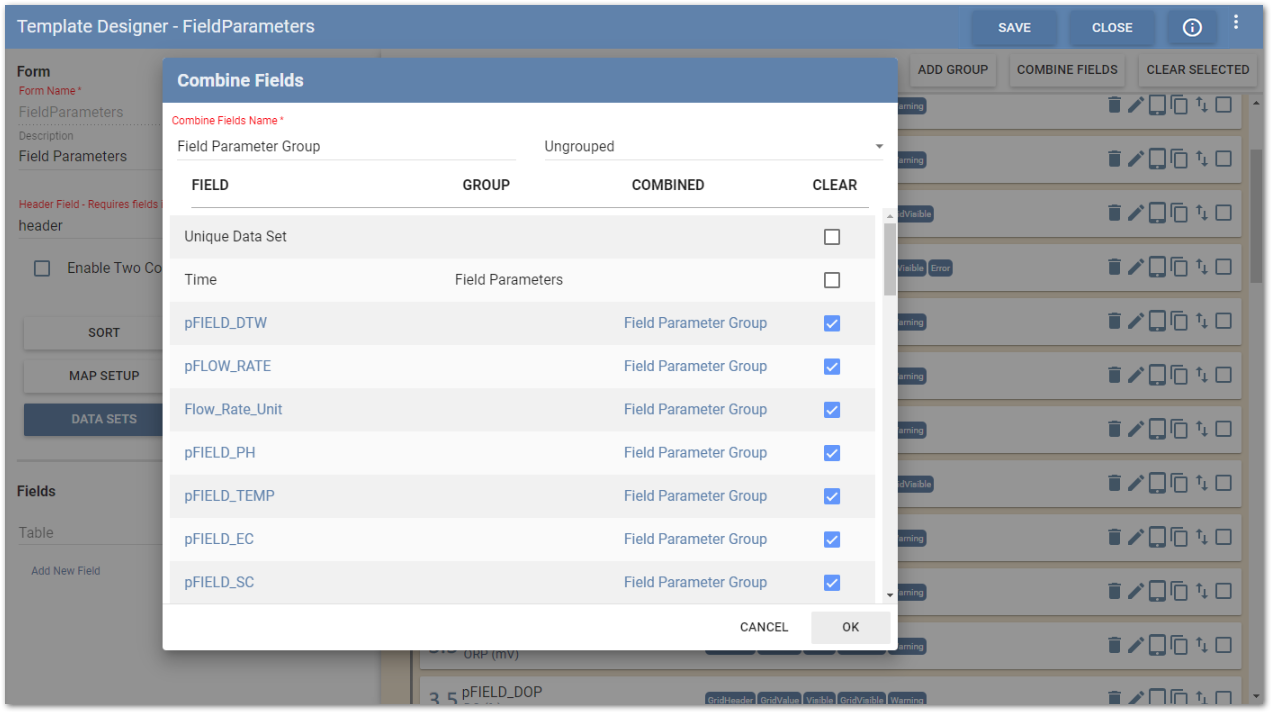
Task: Uncheck the Clear box for pFLOW_RATE
Action: click(832, 366)
